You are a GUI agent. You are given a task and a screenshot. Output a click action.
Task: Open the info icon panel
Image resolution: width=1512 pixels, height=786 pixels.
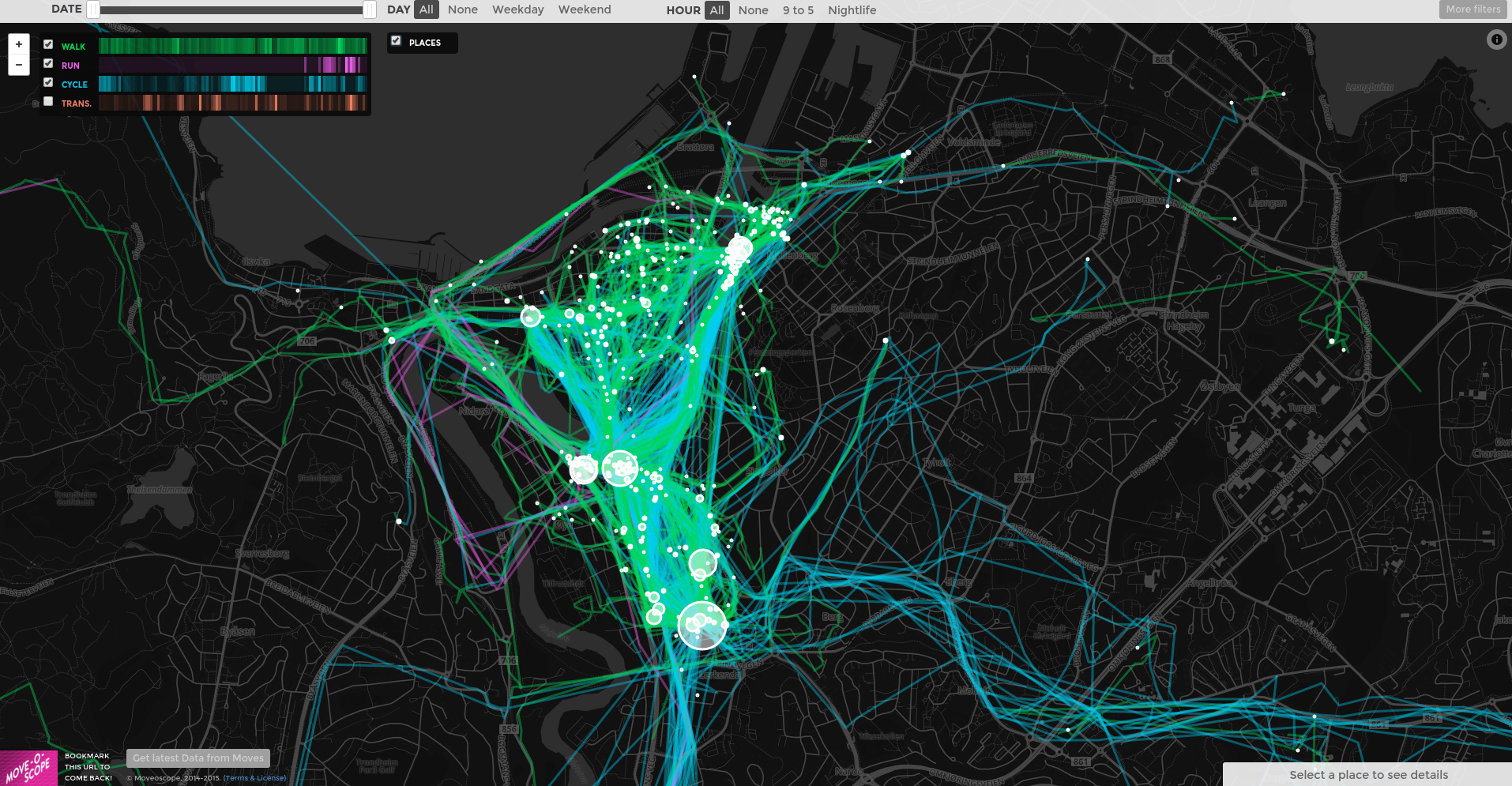[1496, 39]
